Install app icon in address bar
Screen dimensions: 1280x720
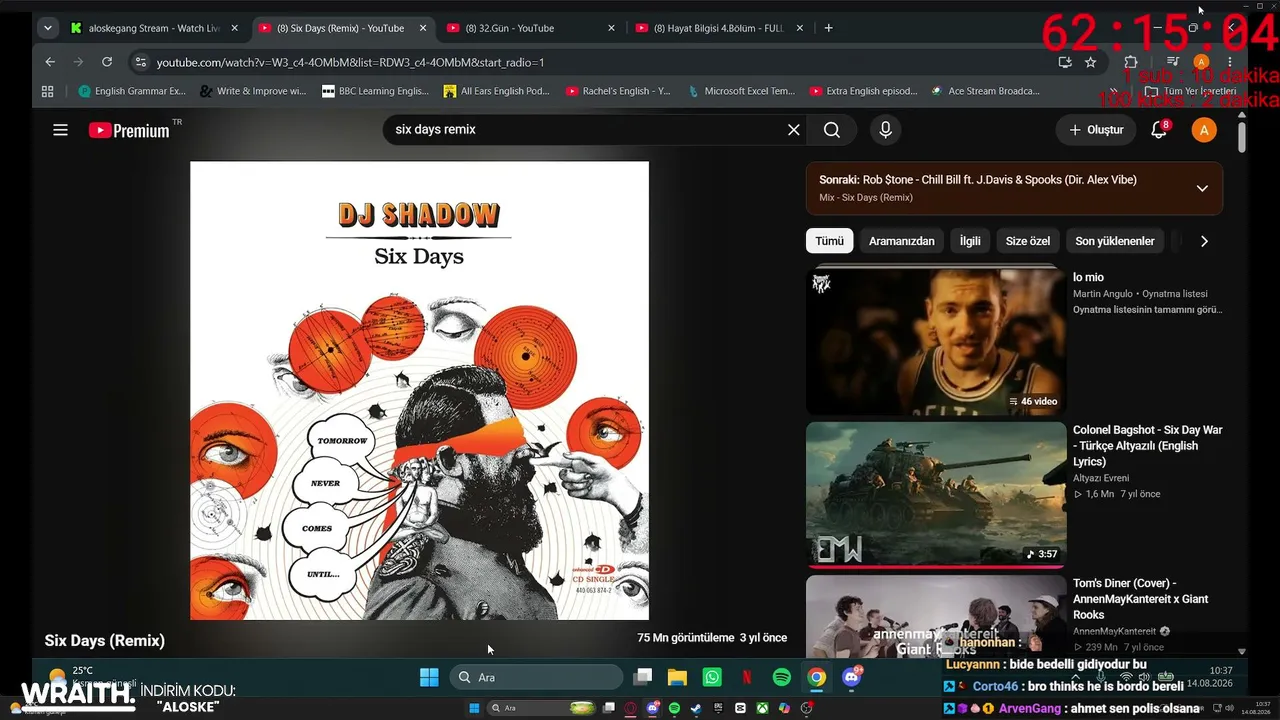pos(1065,62)
